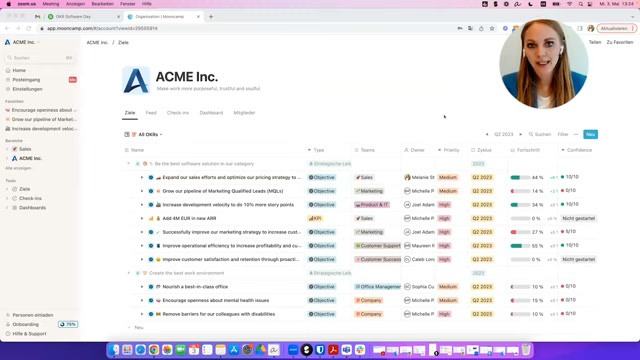Open Onboarding progress item
This screenshot has width=640, height=360.
25,324
